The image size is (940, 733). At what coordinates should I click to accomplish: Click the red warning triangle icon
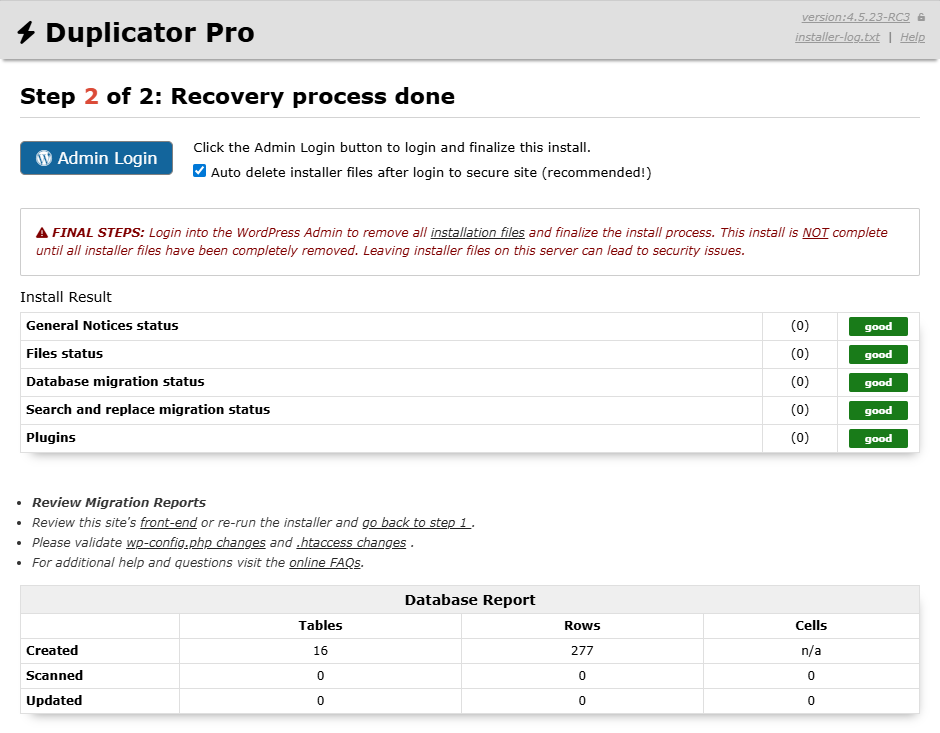tap(41, 232)
